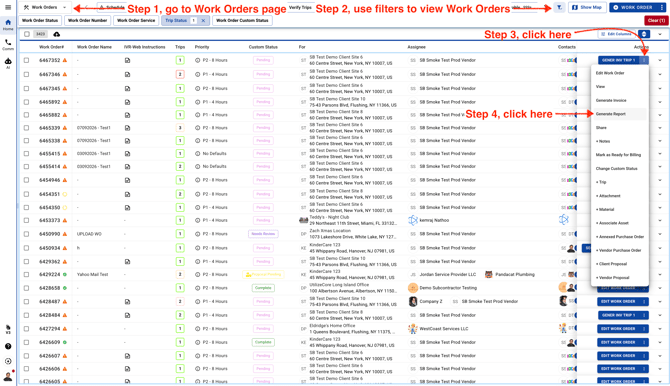Select Generate Invoice menu entry
Viewport: 670px width, 386px height.
pyautogui.click(x=611, y=100)
